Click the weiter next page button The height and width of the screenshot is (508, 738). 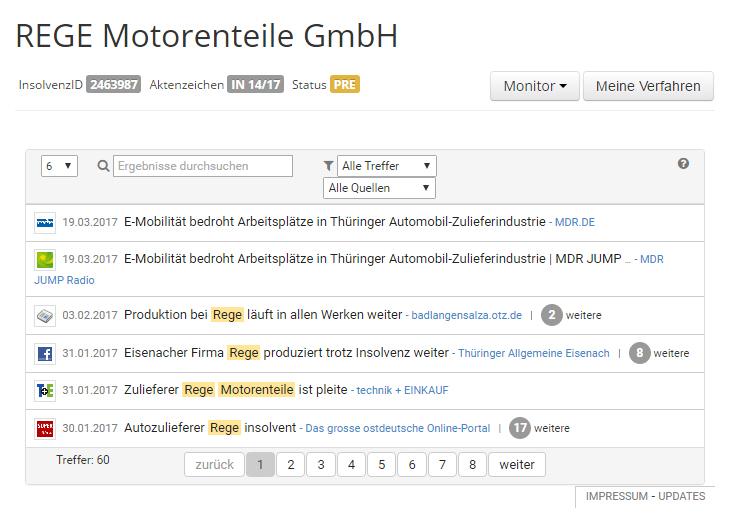pos(517,465)
